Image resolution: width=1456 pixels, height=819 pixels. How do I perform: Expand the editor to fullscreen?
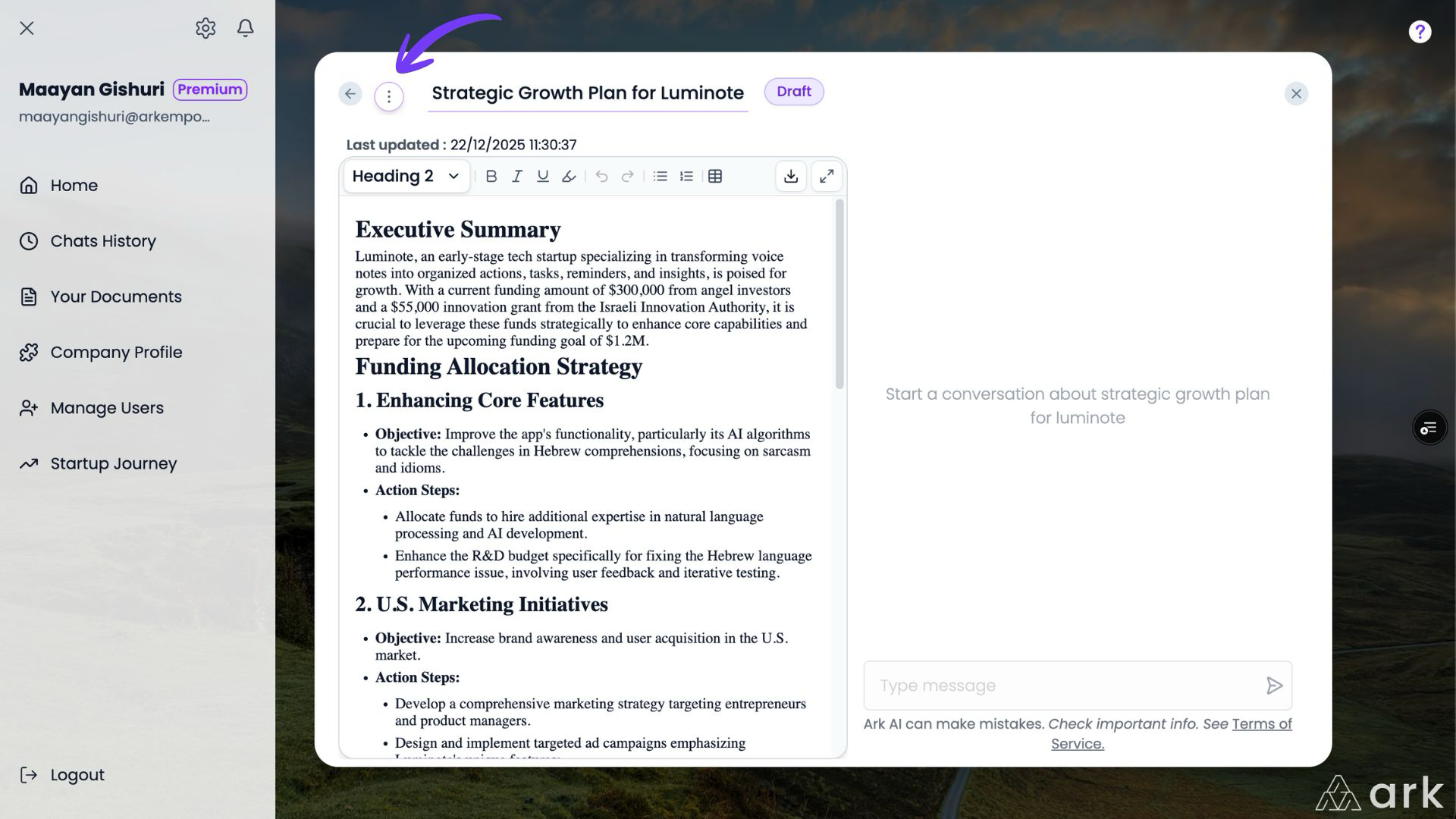827,177
